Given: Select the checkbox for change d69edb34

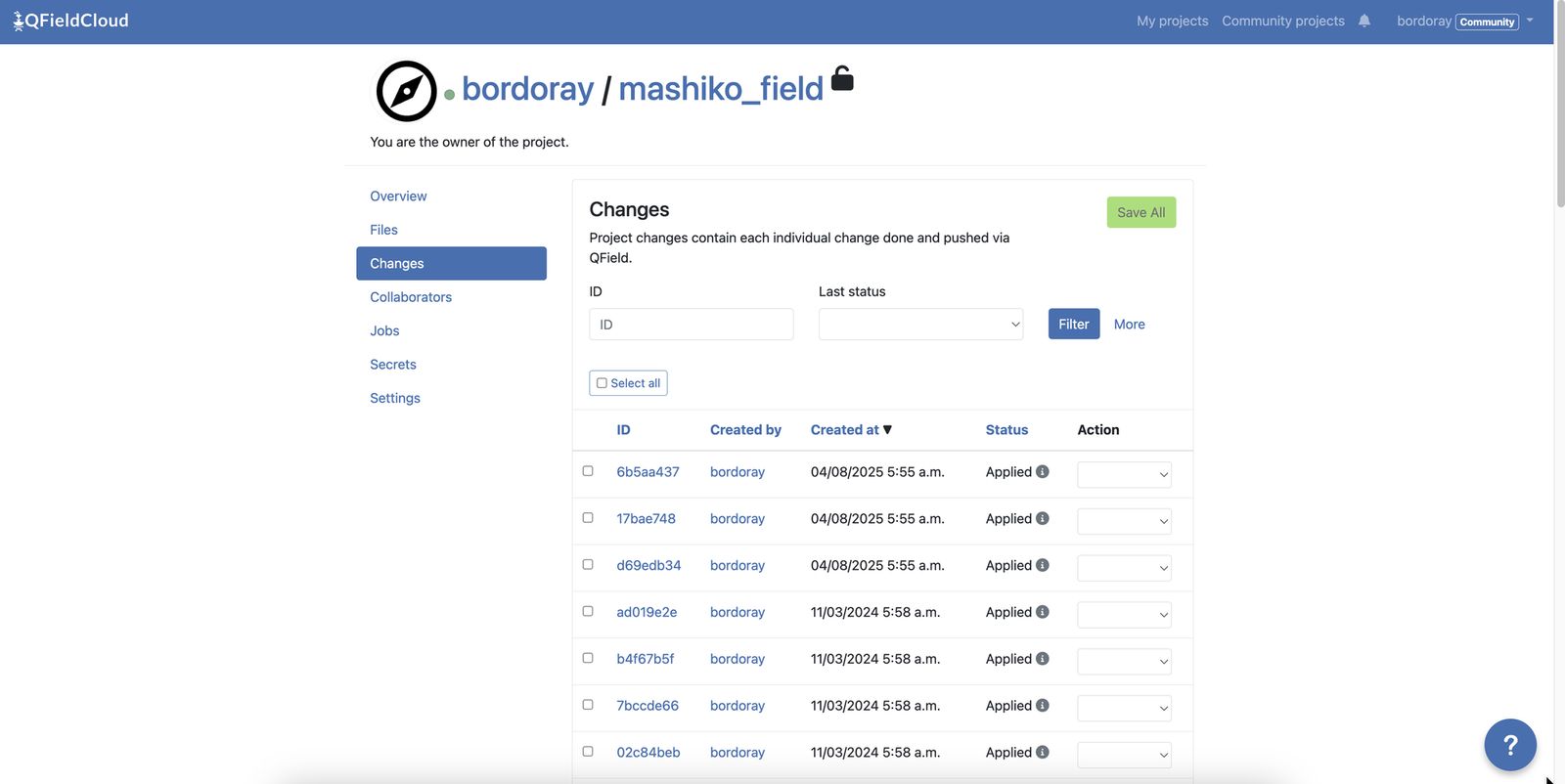Looking at the screenshot, I should tap(588, 565).
